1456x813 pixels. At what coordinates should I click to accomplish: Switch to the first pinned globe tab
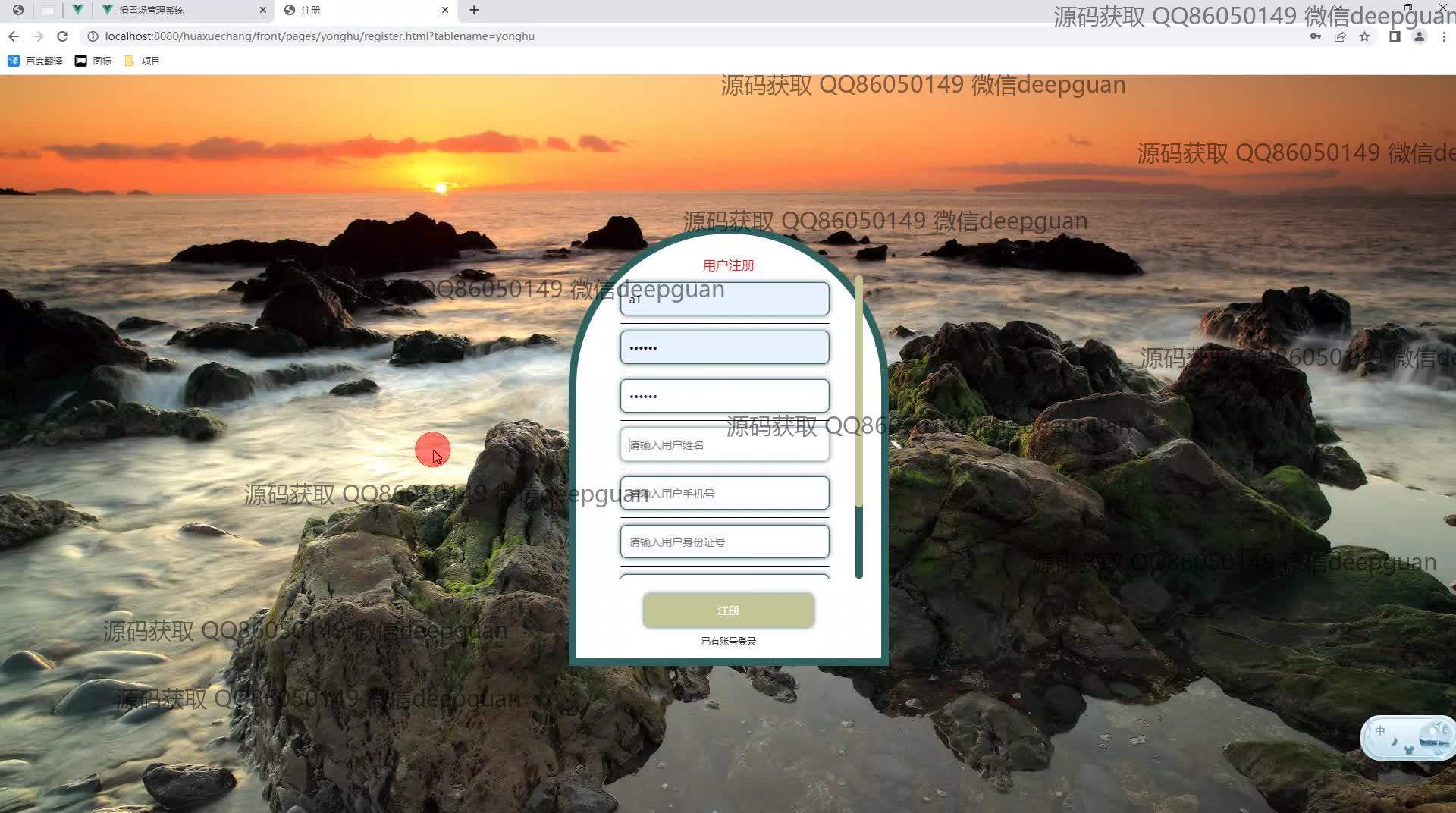point(18,10)
